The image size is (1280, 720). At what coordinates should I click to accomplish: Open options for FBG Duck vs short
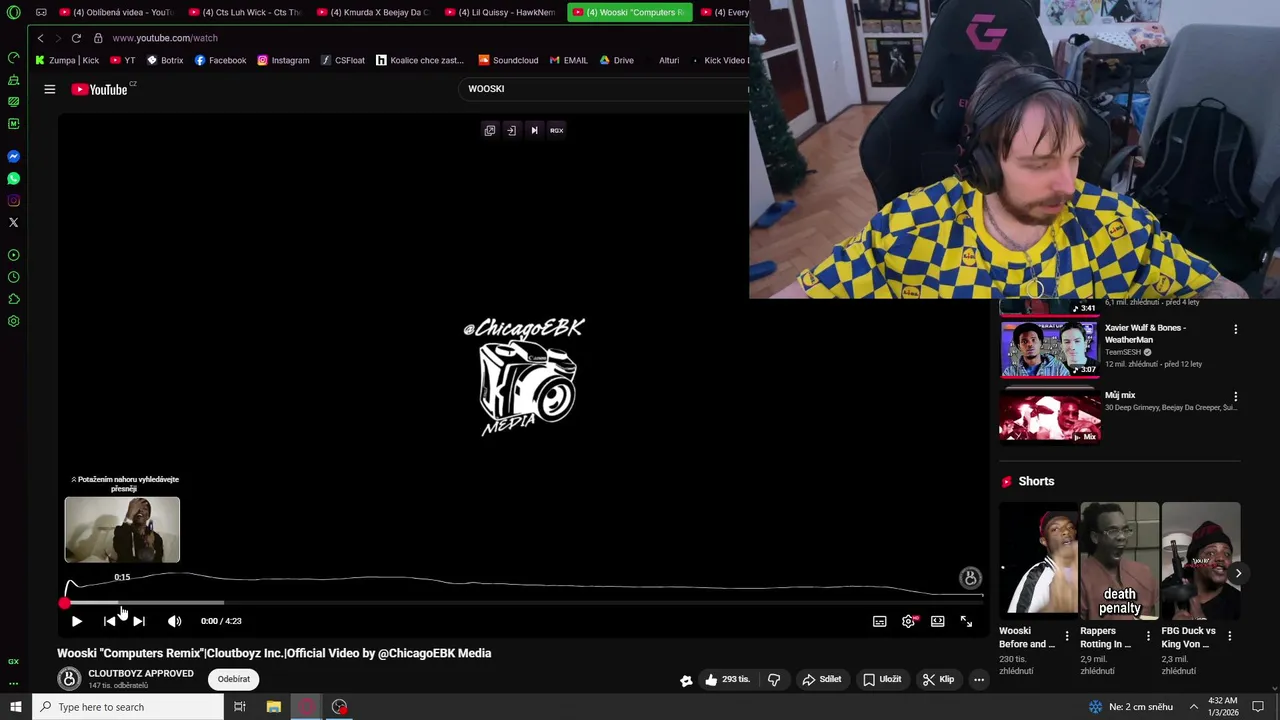tap(1230, 636)
